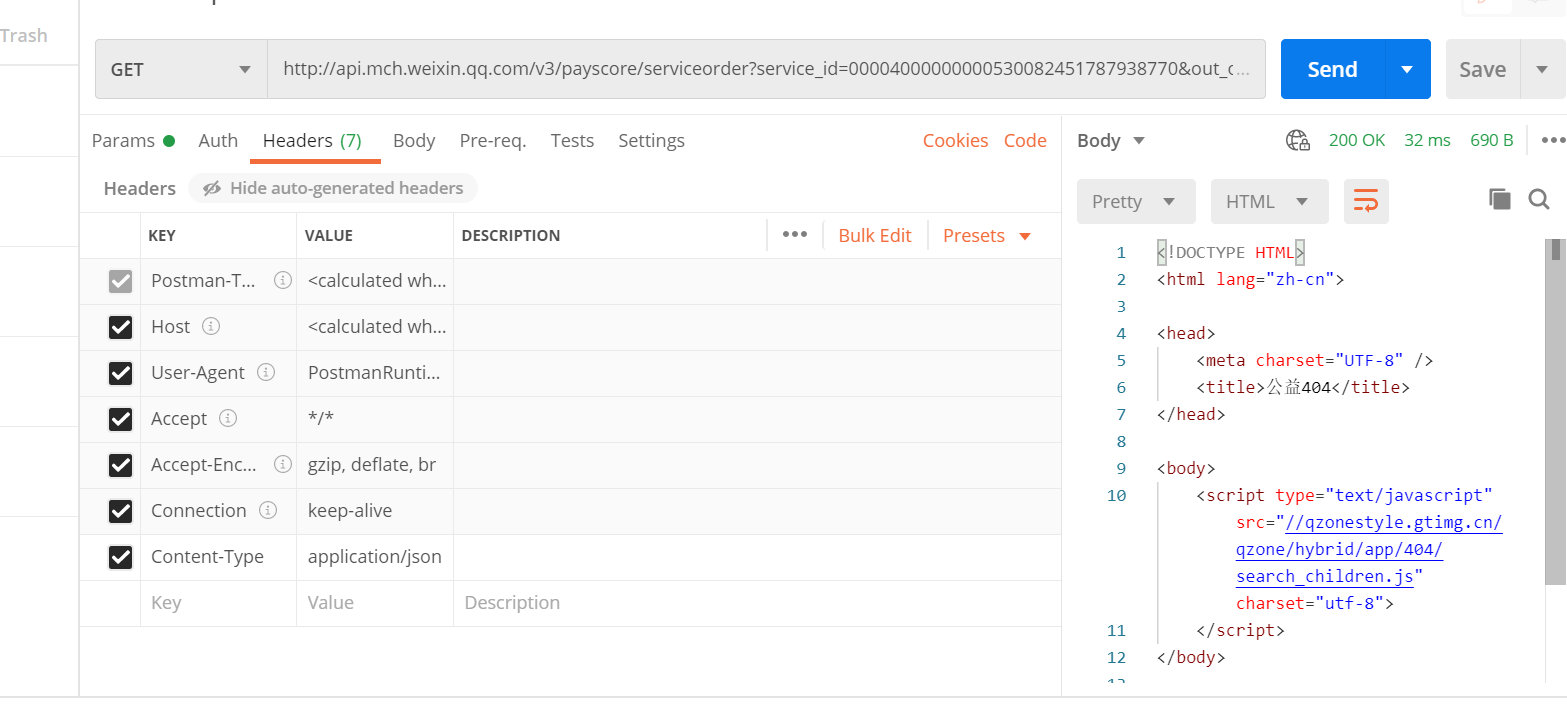Viewport: 1567px width, 708px height.
Task: Uncheck the Content-Type header checkbox
Action: click(121, 558)
